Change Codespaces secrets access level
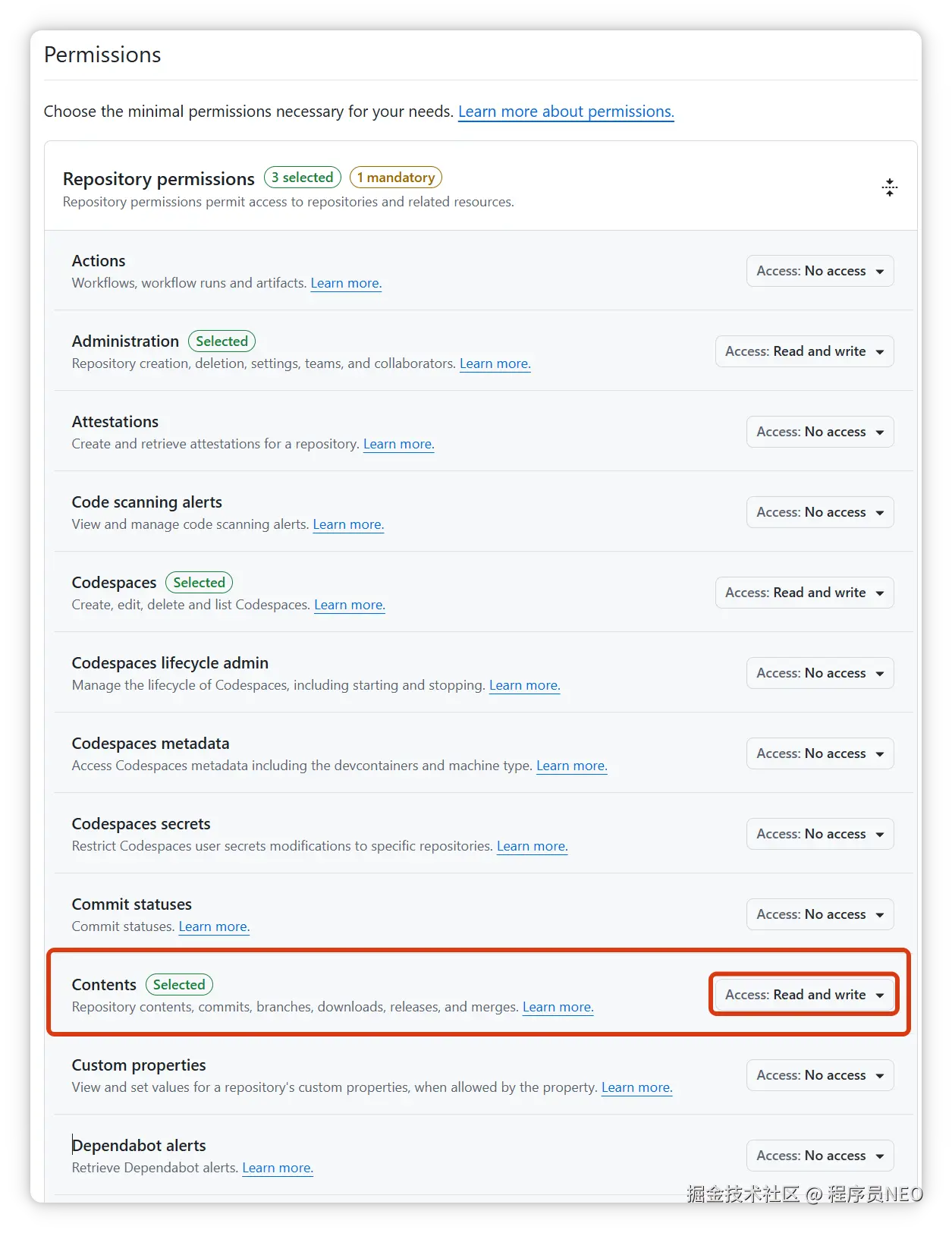Viewport: 952px width, 1233px height. (819, 834)
